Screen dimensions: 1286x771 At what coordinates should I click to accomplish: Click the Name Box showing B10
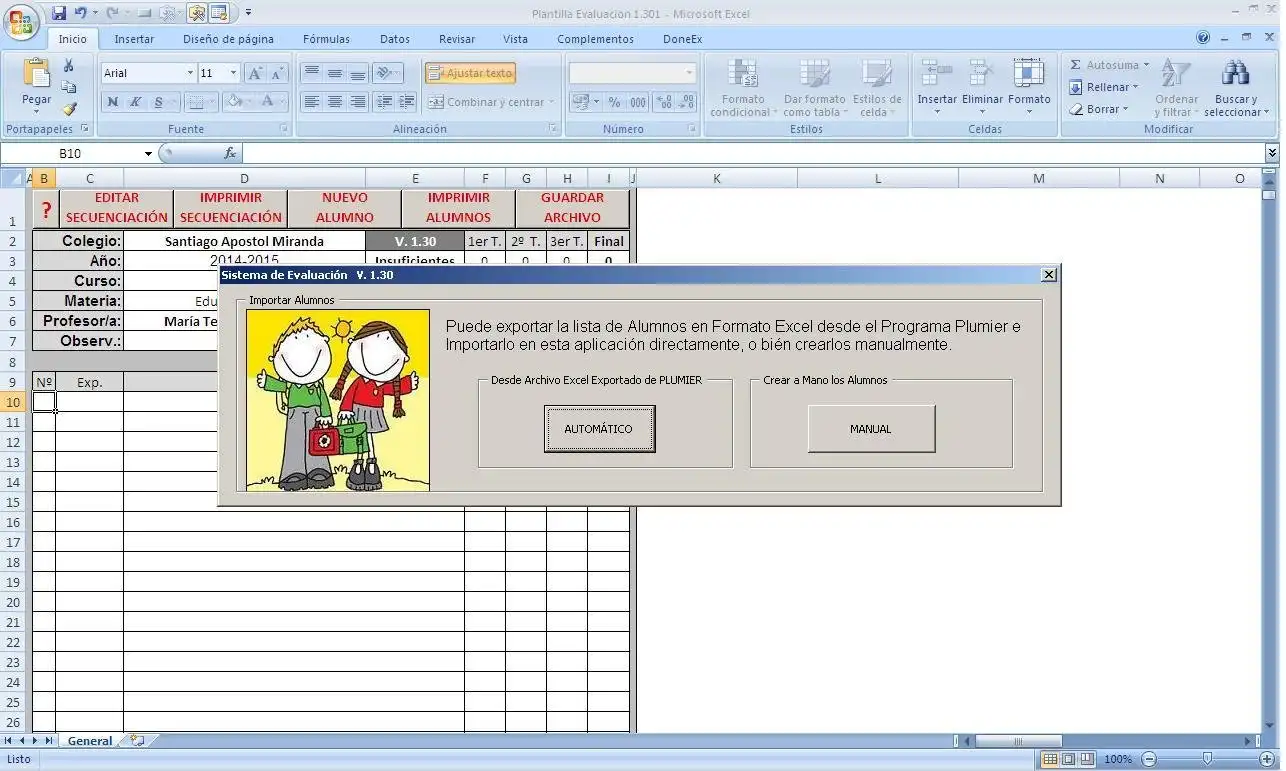[70, 153]
